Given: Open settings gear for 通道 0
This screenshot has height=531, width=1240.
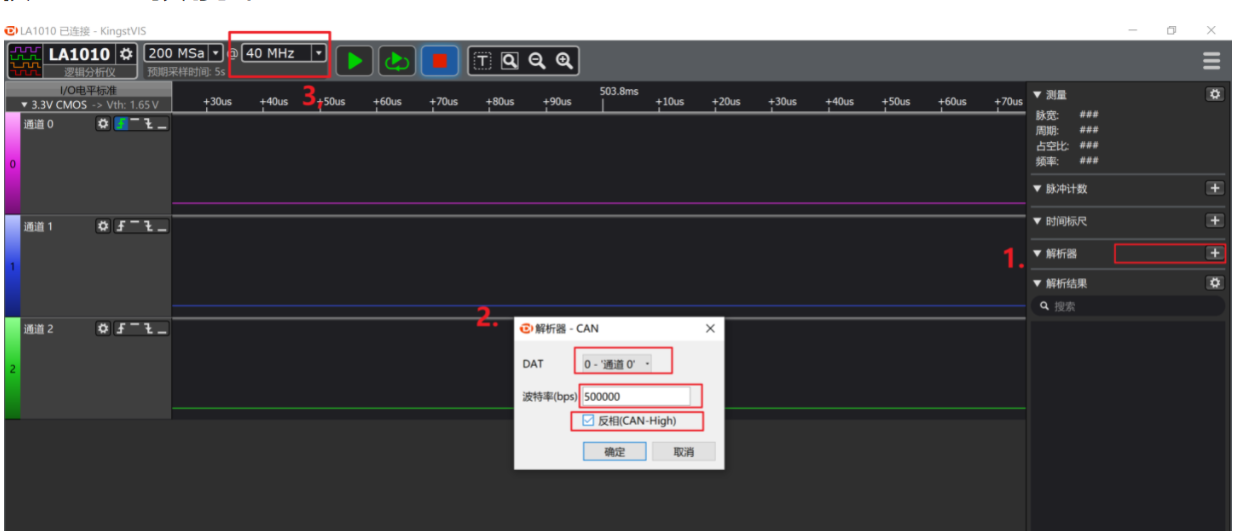Looking at the screenshot, I should pos(103,124).
